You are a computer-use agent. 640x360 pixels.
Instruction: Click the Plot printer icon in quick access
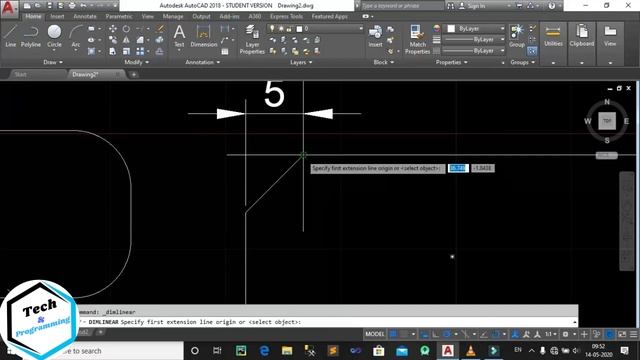(72, 6)
